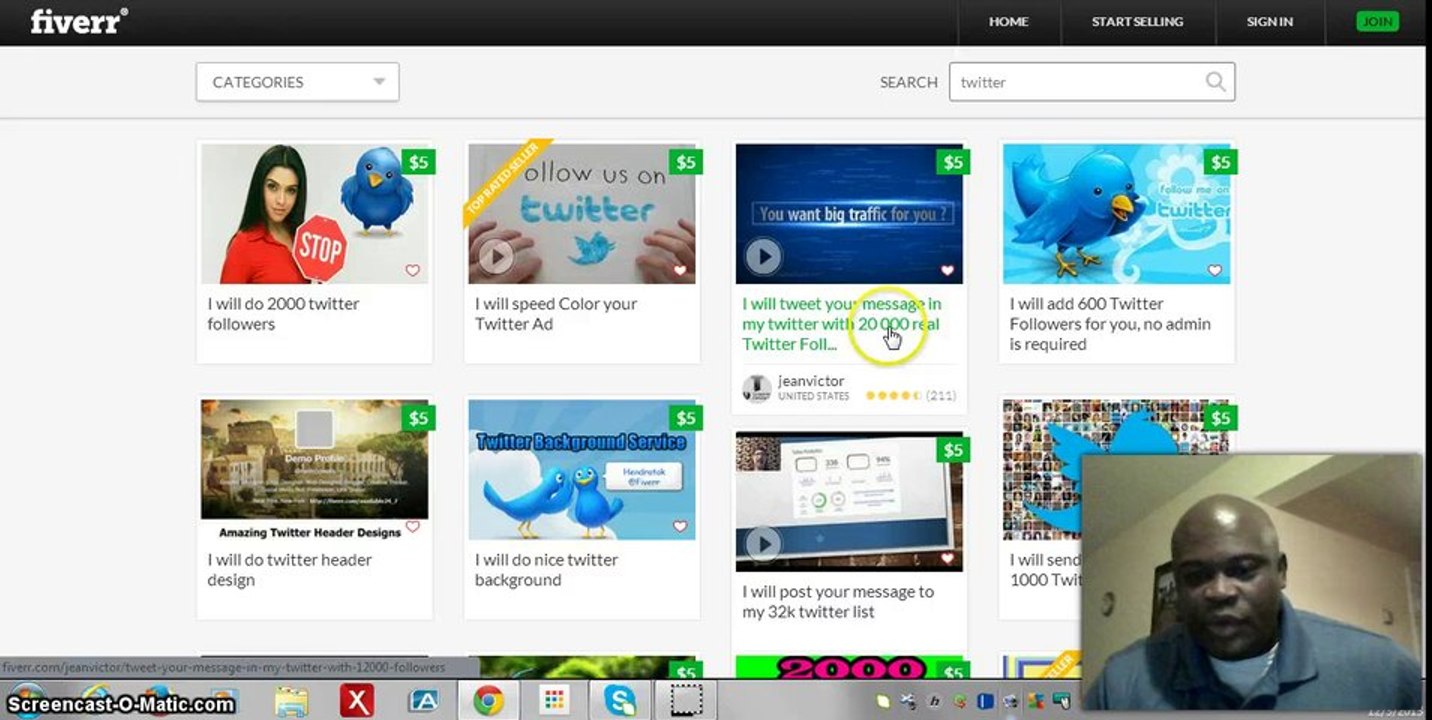
Task: Play the '32k twitter list' gig video
Action: (763, 544)
